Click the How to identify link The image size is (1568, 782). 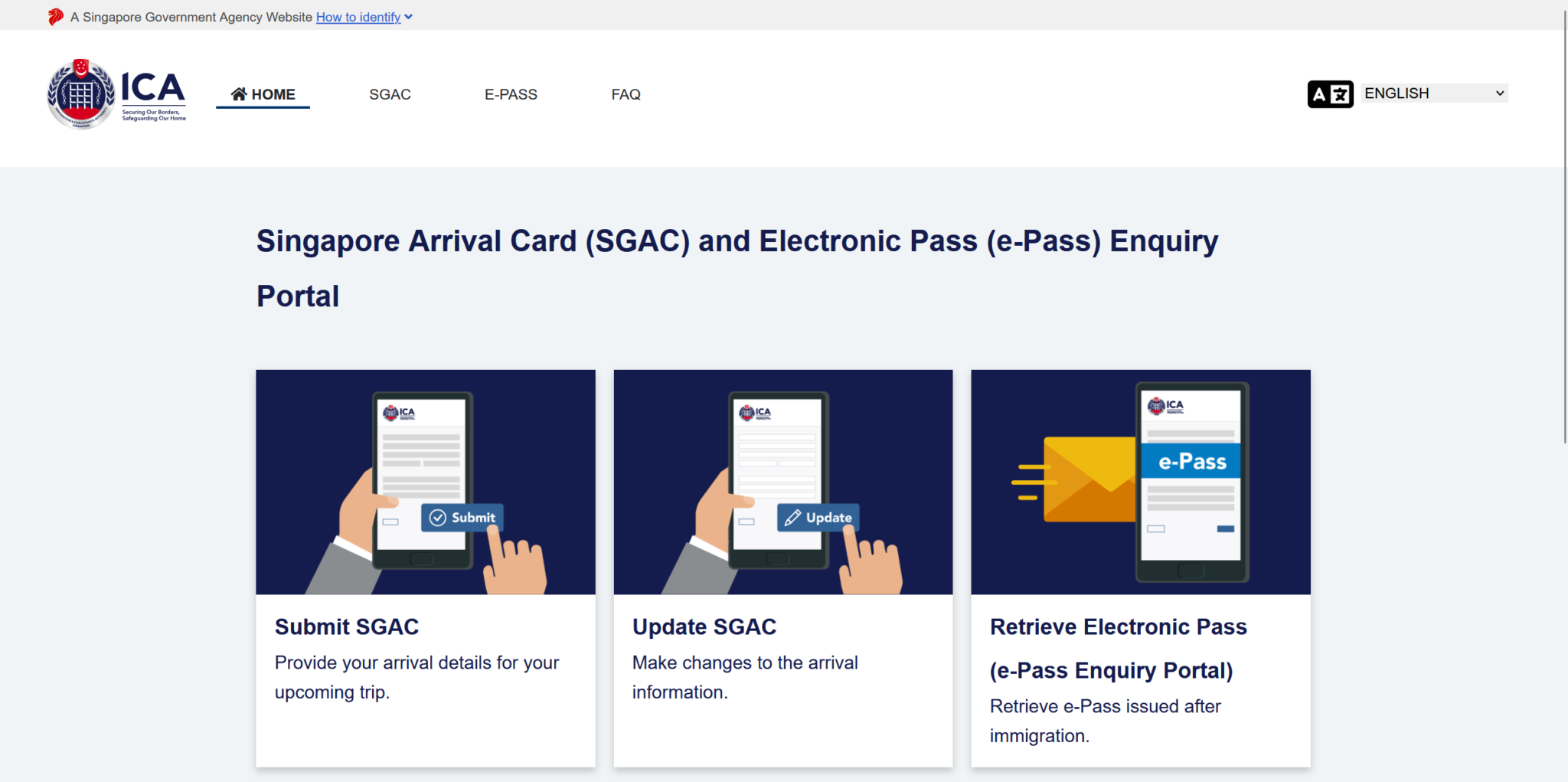pyautogui.click(x=358, y=17)
